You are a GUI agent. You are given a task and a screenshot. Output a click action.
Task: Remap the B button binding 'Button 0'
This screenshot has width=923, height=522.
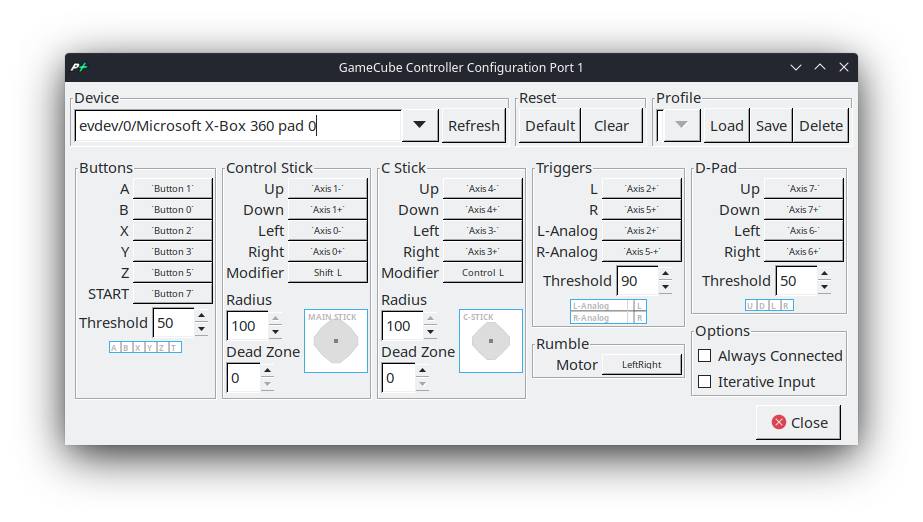172,210
